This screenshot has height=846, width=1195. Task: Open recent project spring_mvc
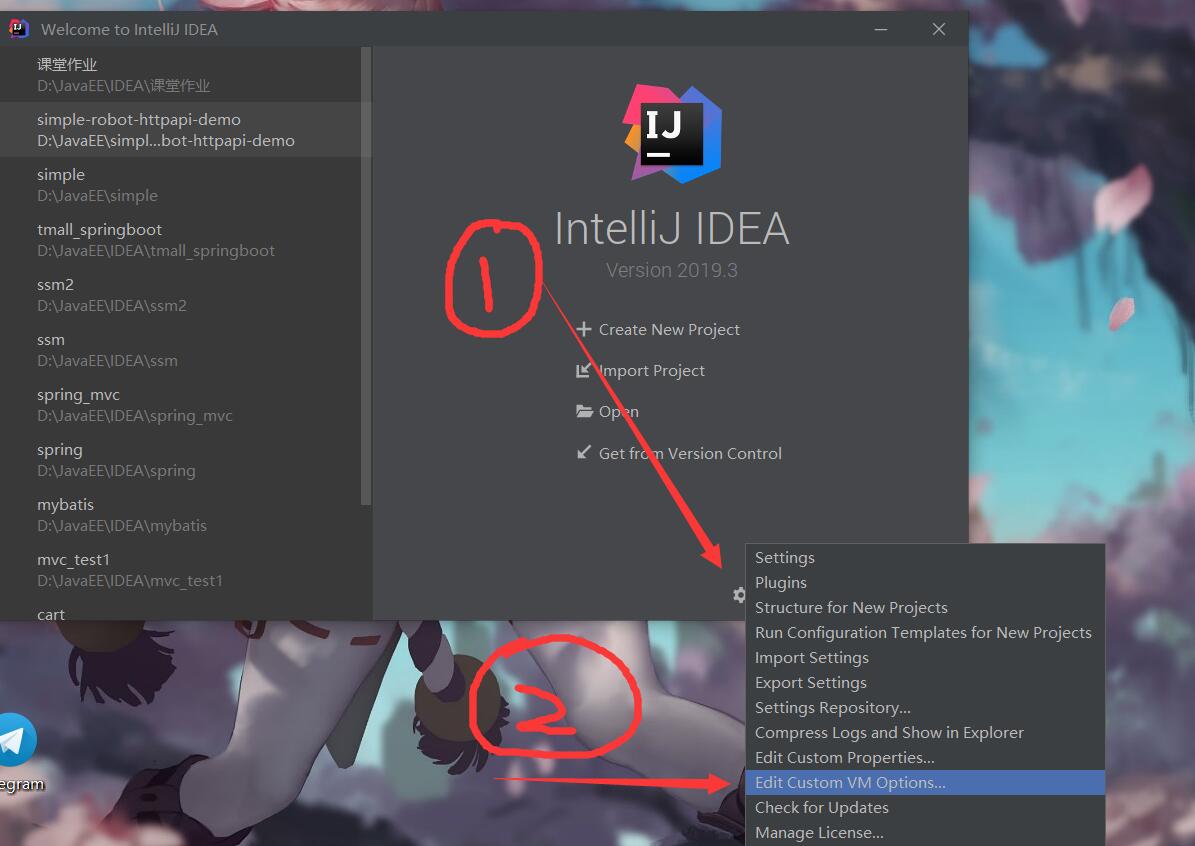coord(181,405)
